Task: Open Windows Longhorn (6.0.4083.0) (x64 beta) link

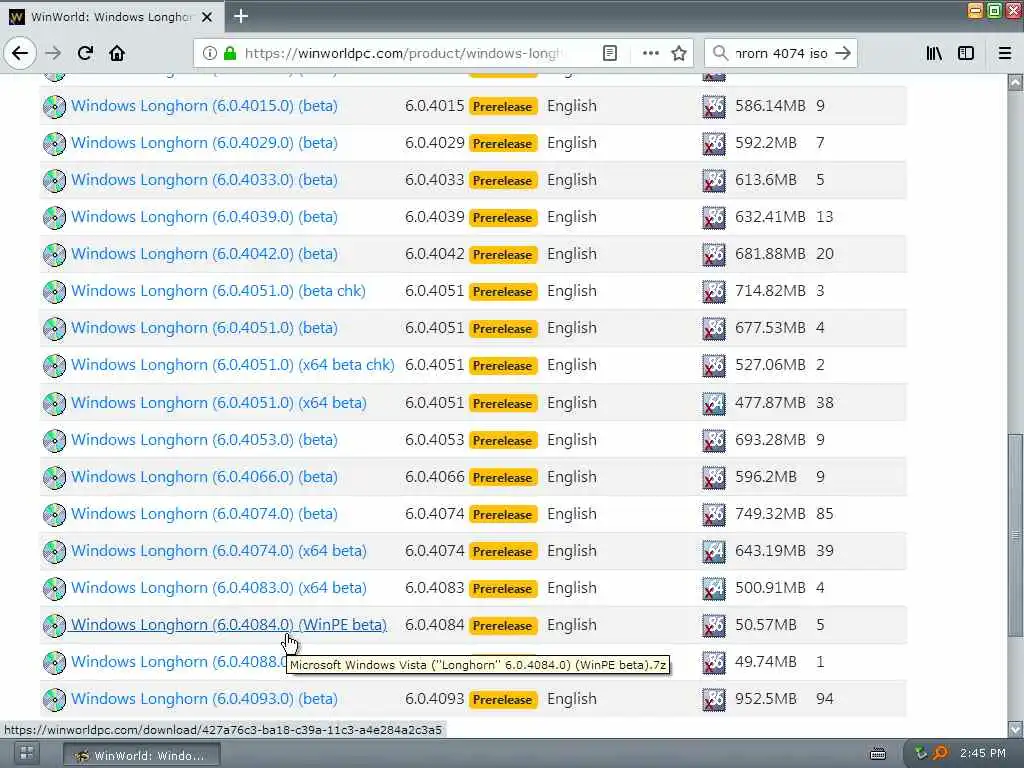Action: 219,588
